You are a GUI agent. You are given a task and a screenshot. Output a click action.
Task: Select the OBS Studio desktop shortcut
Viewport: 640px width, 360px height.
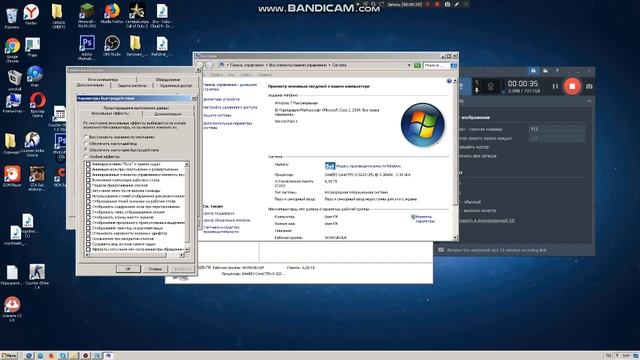coord(112,46)
